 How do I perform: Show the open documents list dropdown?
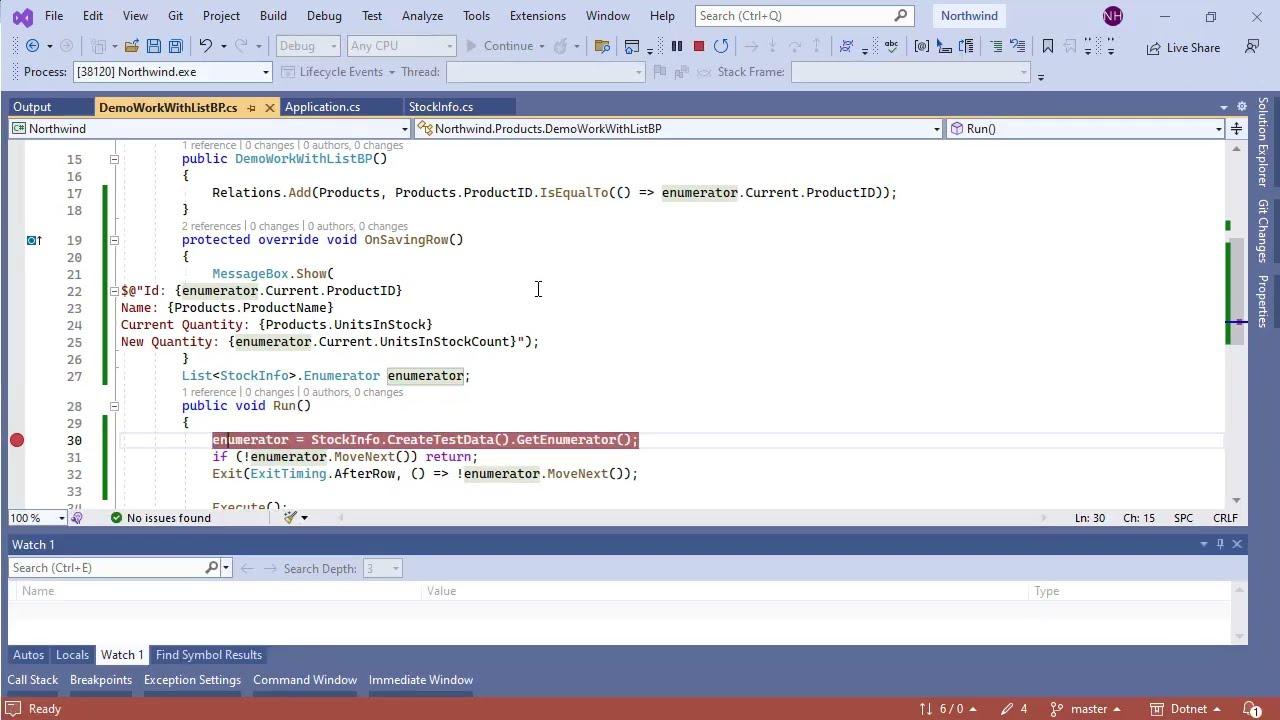tap(1224, 107)
